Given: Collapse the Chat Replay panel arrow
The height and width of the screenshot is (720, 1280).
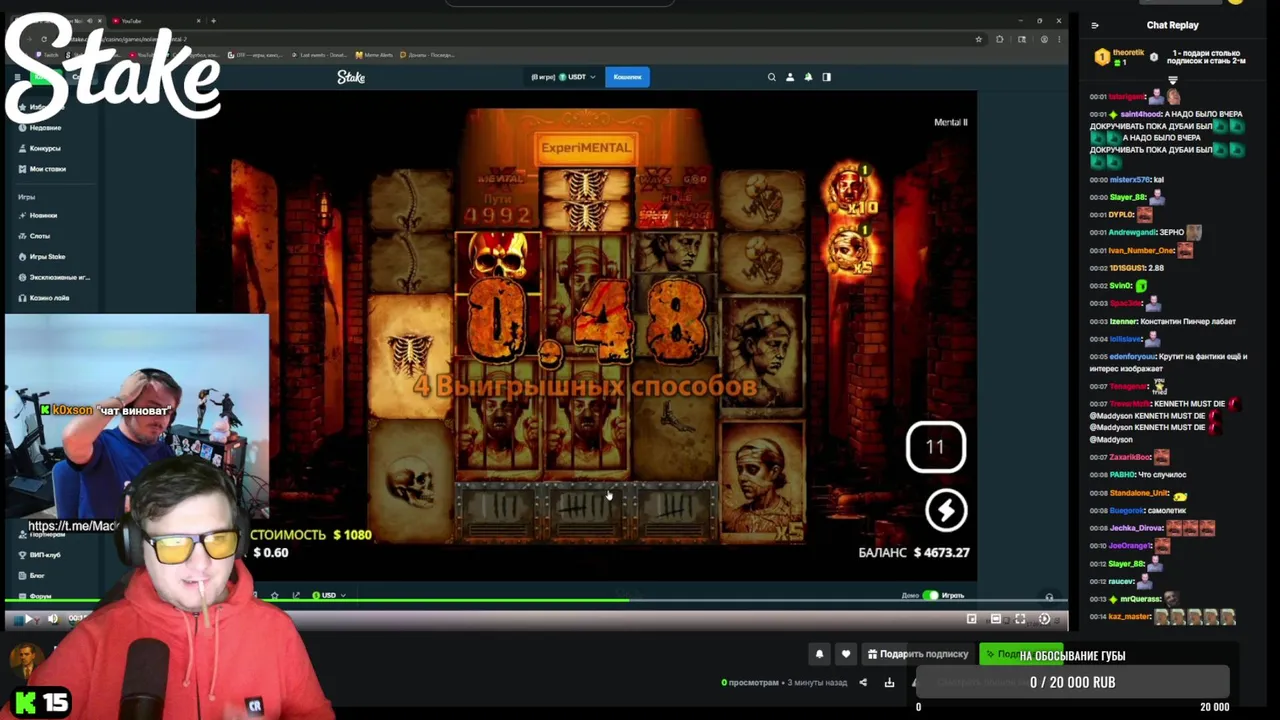Looking at the screenshot, I should coord(1095,26).
